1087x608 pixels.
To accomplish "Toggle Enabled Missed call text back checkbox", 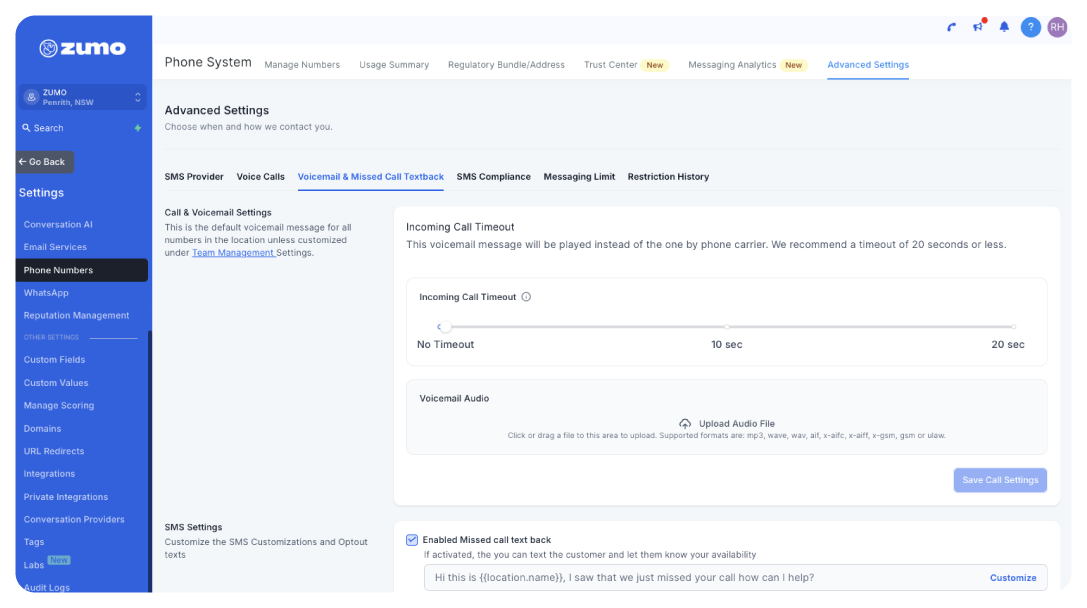I will point(412,540).
